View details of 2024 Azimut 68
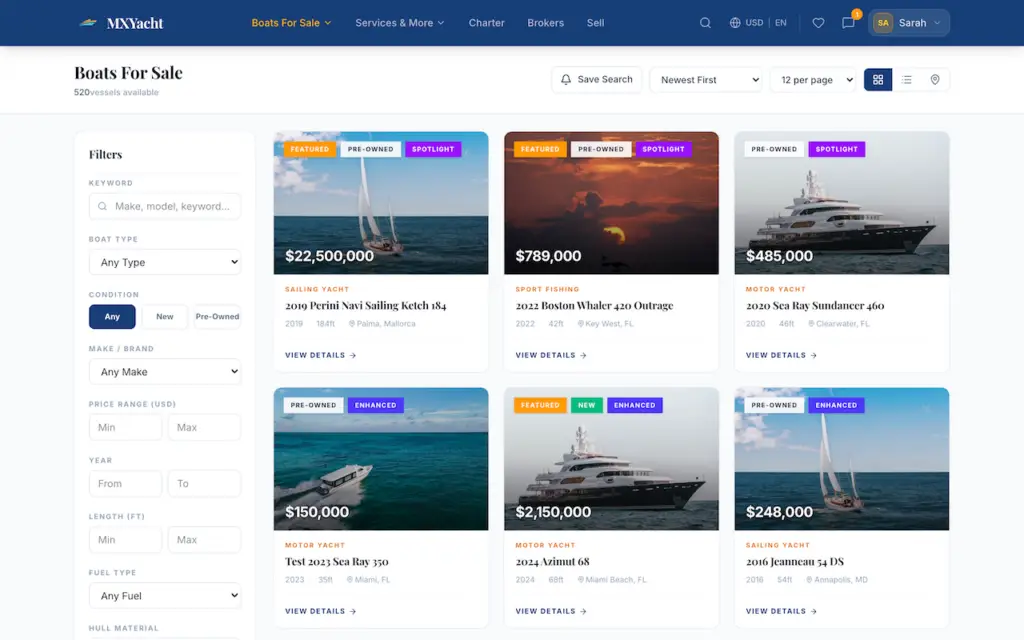 pos(551,612)
